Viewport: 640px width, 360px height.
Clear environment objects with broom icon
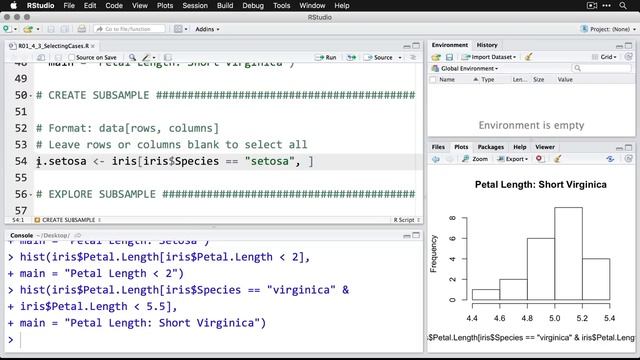coord(529,57)
